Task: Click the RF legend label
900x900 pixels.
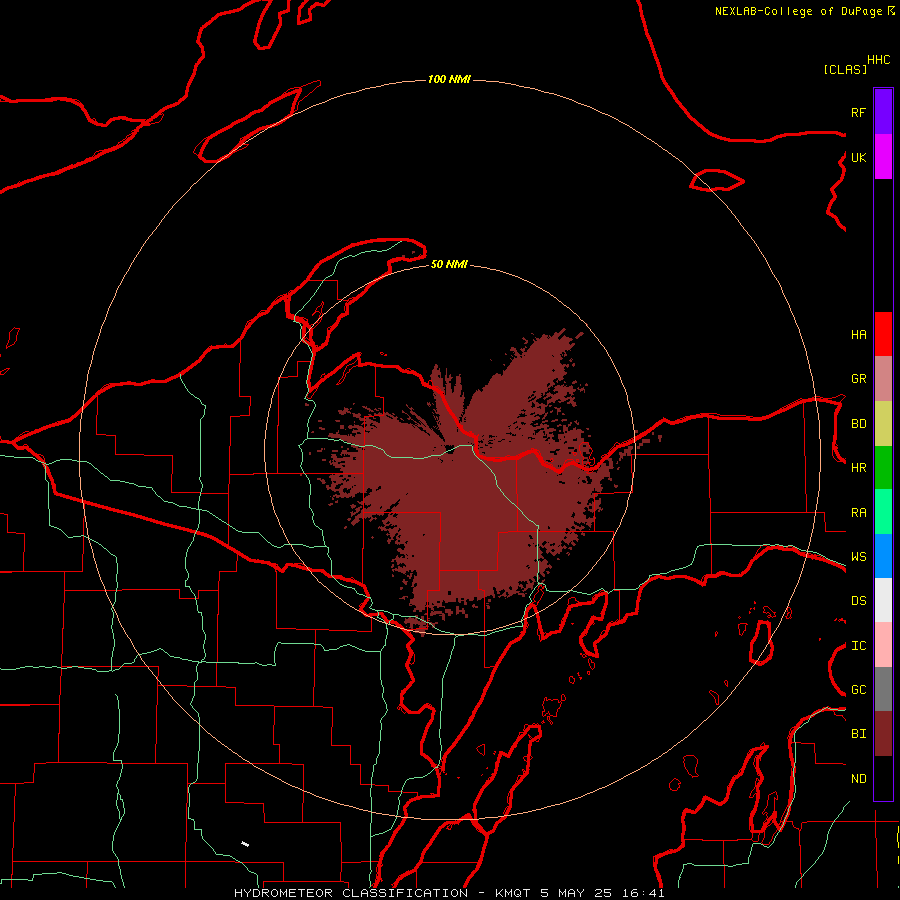Action: pos(858,112)
